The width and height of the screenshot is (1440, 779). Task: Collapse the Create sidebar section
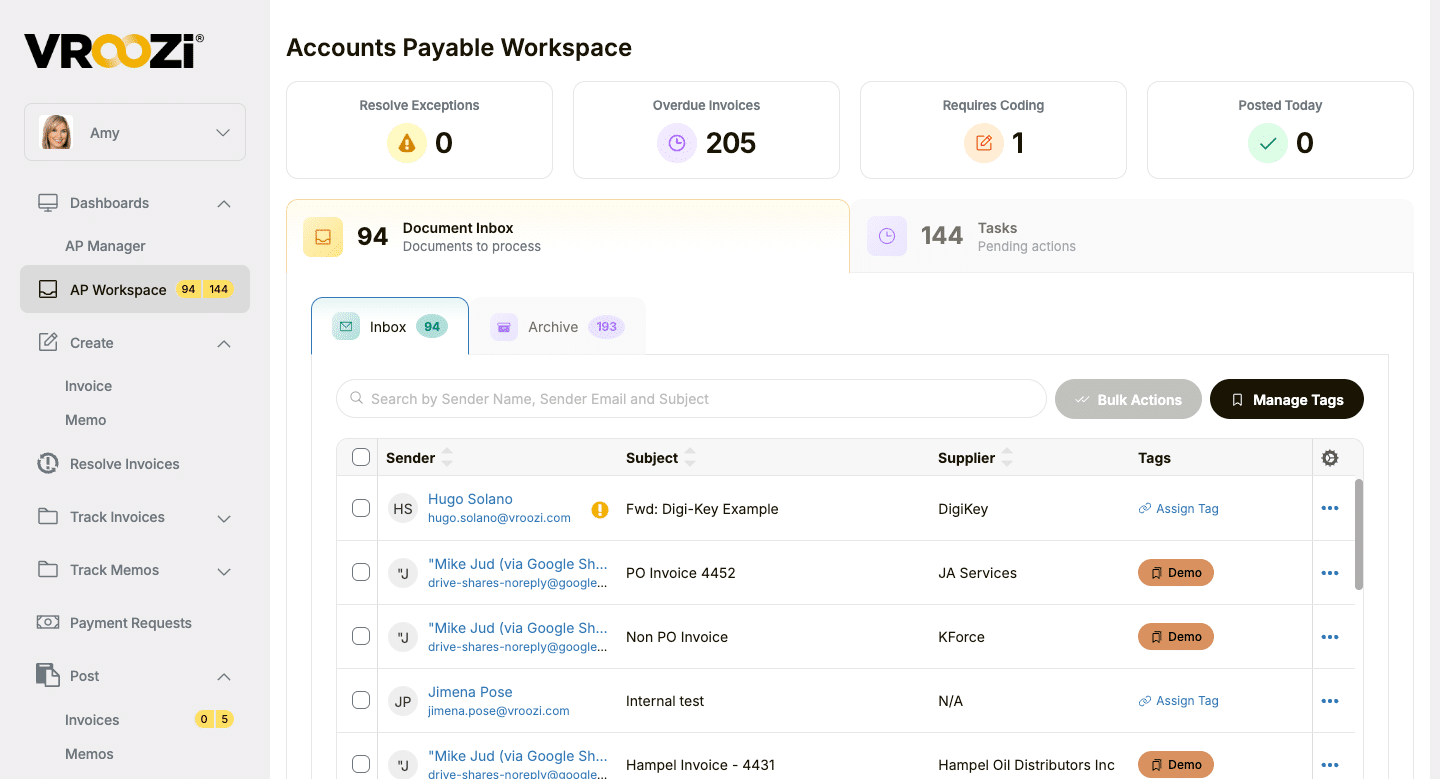224,343
